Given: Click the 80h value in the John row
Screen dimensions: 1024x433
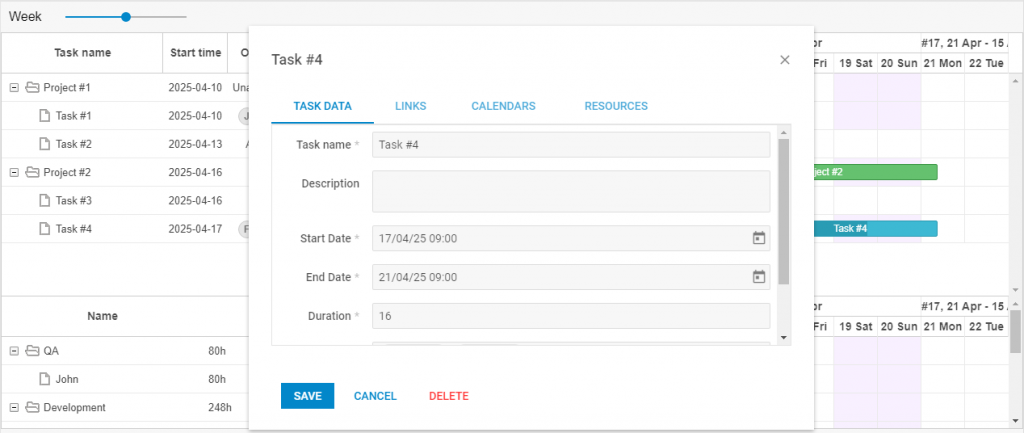Looking at the screenshot, I should pos(217,379).
